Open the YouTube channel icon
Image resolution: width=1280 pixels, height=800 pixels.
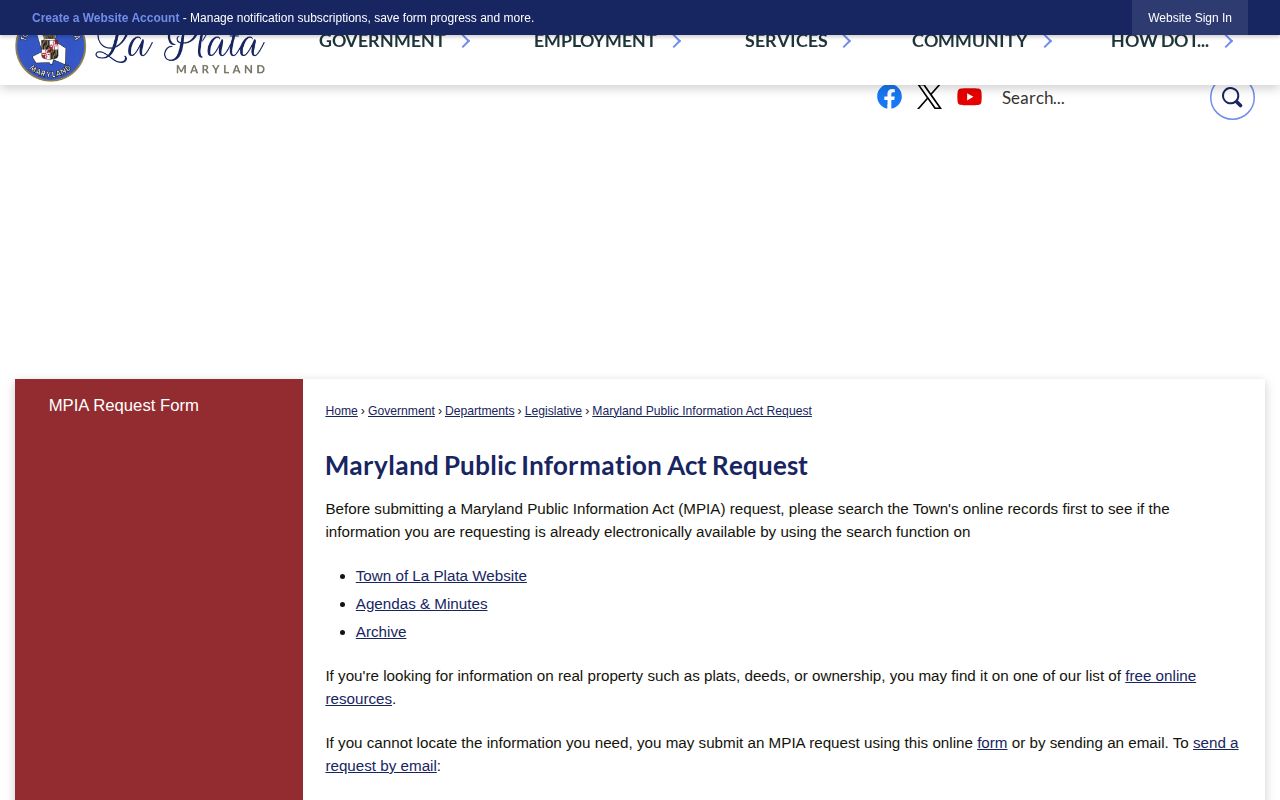[969, 97]
